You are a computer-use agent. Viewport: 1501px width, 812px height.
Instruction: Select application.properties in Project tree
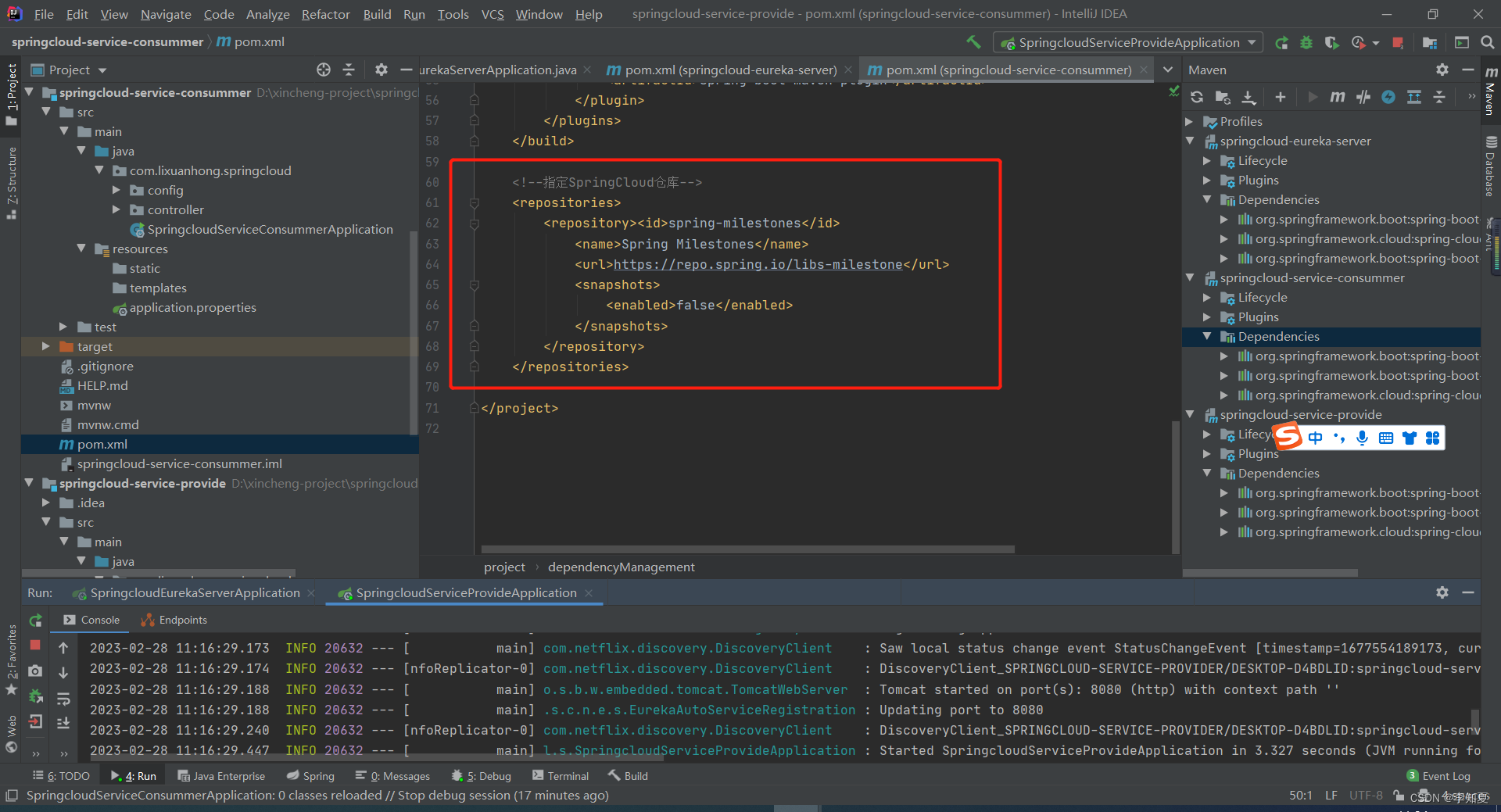(x=192, y=307)
